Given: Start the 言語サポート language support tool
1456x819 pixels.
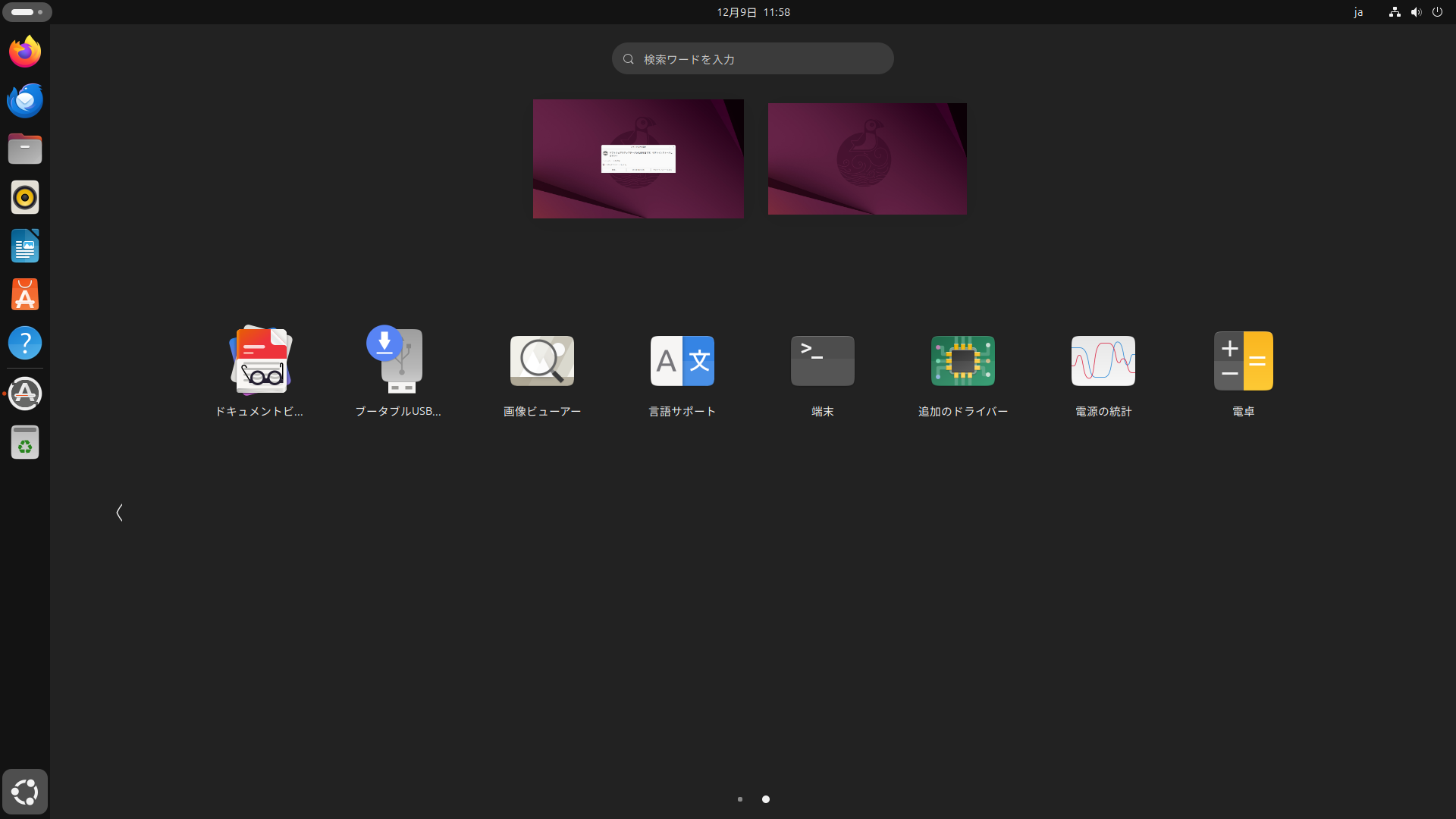Looking at the screenshot, I should [682, 361].
